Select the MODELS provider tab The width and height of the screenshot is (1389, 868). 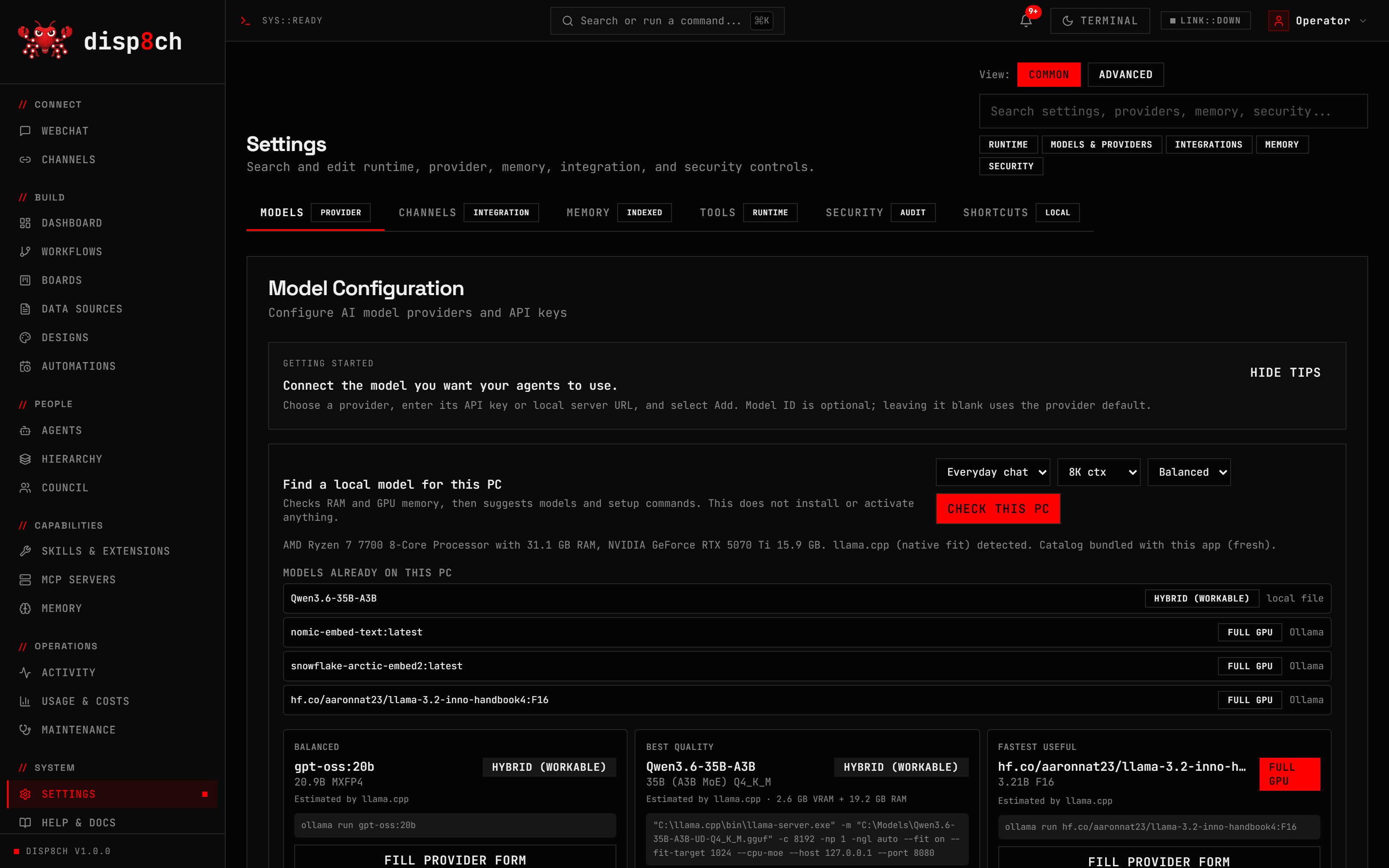(315, 212)
